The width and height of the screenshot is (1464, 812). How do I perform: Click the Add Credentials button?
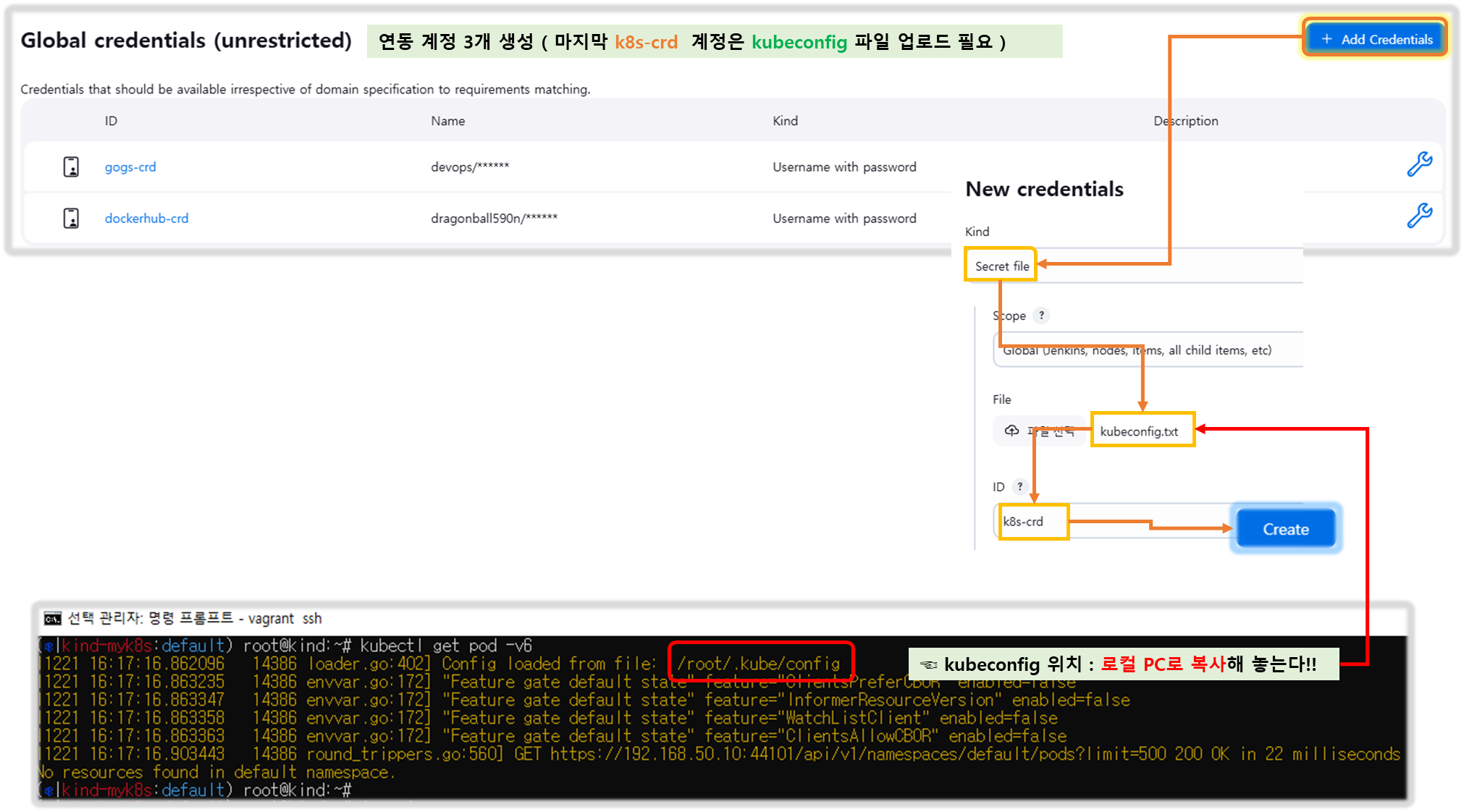coord(1376,39)
